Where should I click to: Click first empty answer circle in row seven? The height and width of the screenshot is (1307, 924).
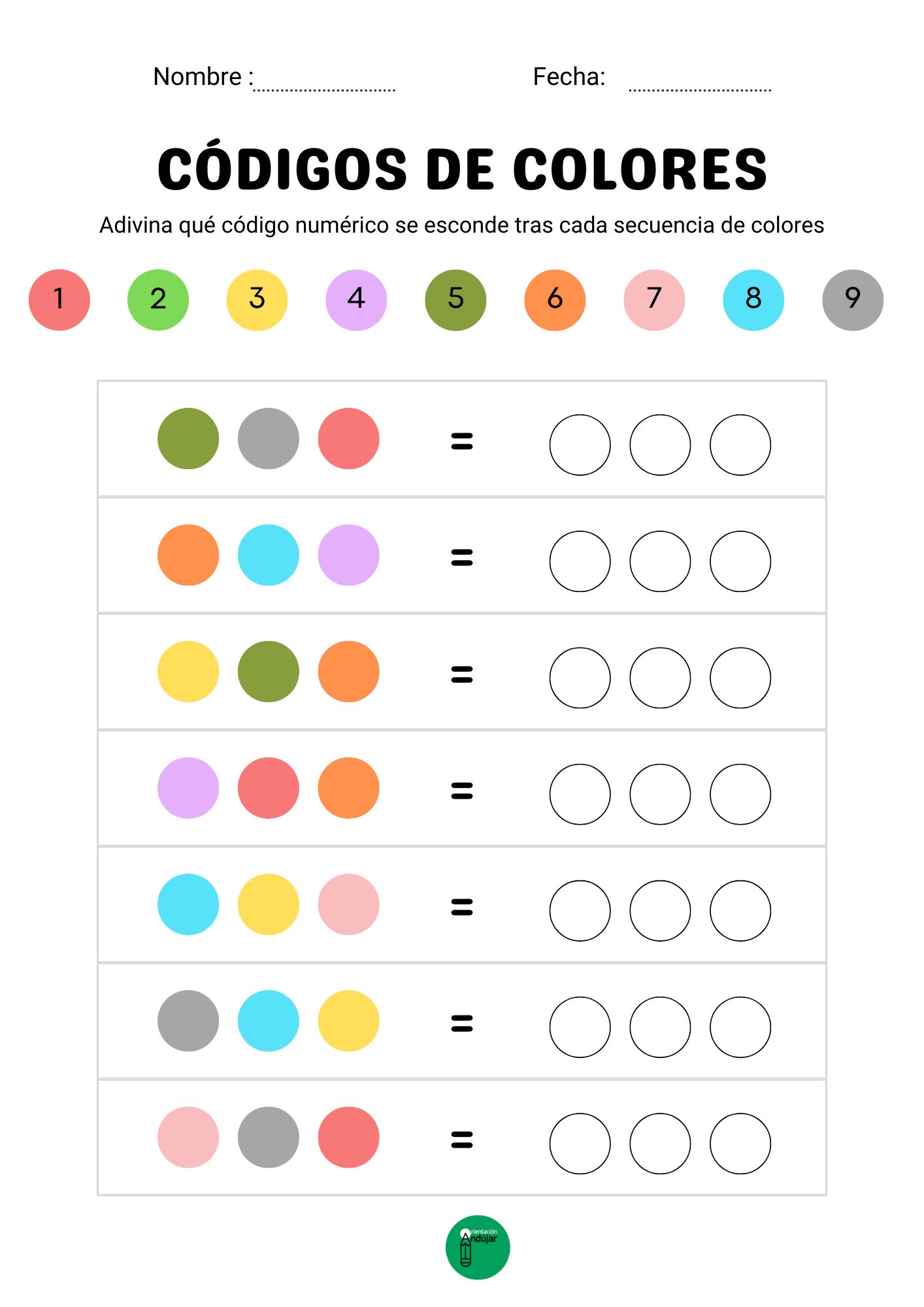coord(580,1144)
